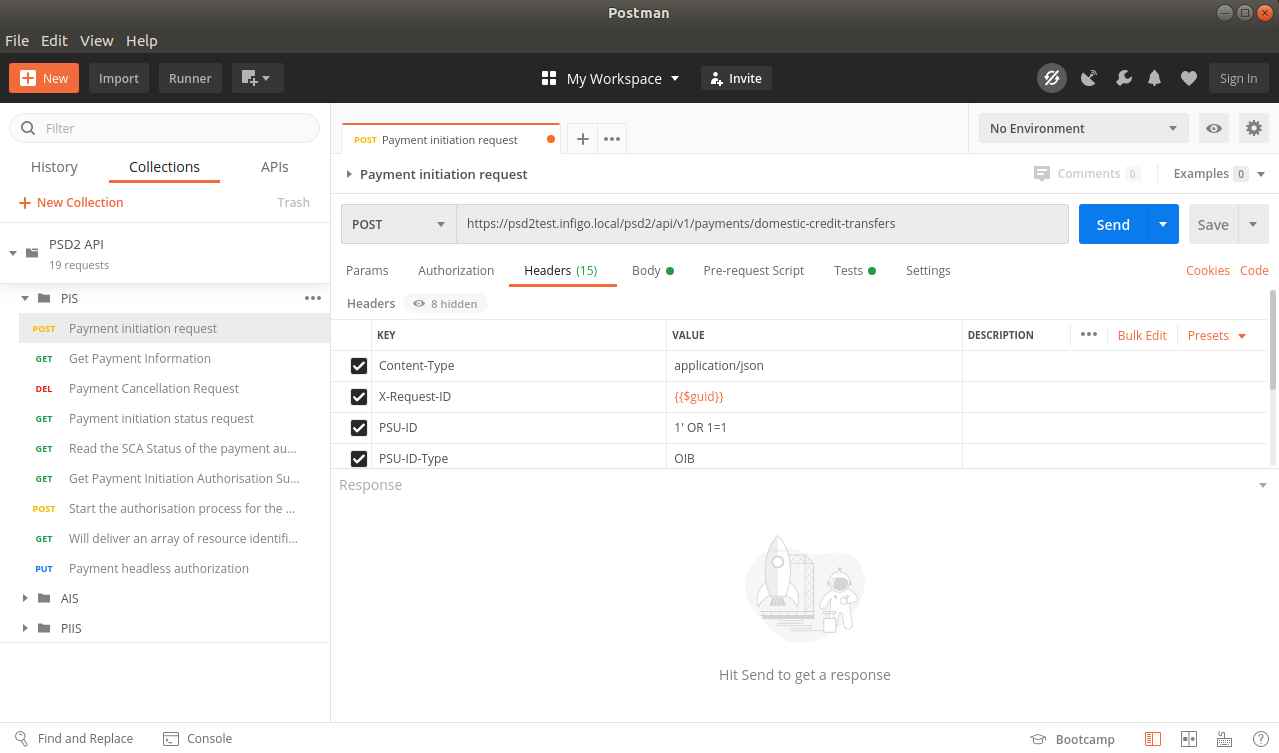Open headers table column options dots
This screenshot has height=753, width=1279.
pyautogui.click(x=1089, y=335)
